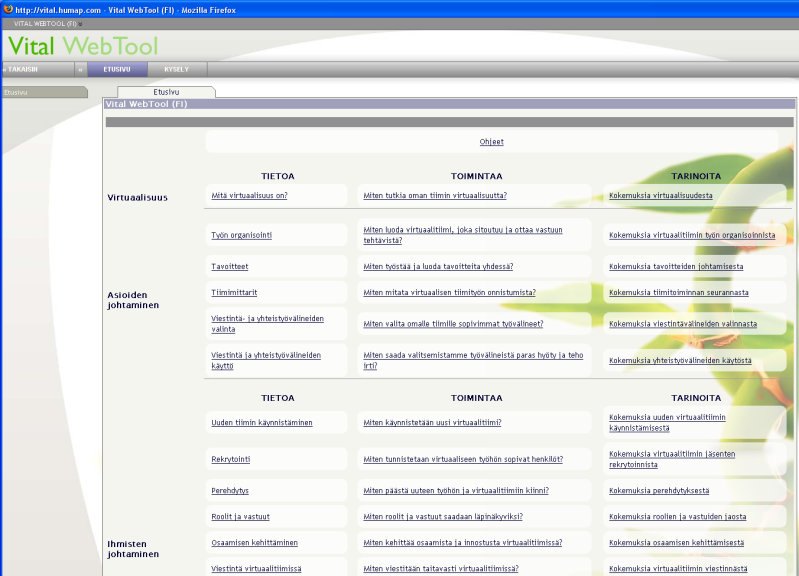Click the 'Asioiden johtaminen' section heading
This screenshot has height=576, width=799.
[132, 300]
